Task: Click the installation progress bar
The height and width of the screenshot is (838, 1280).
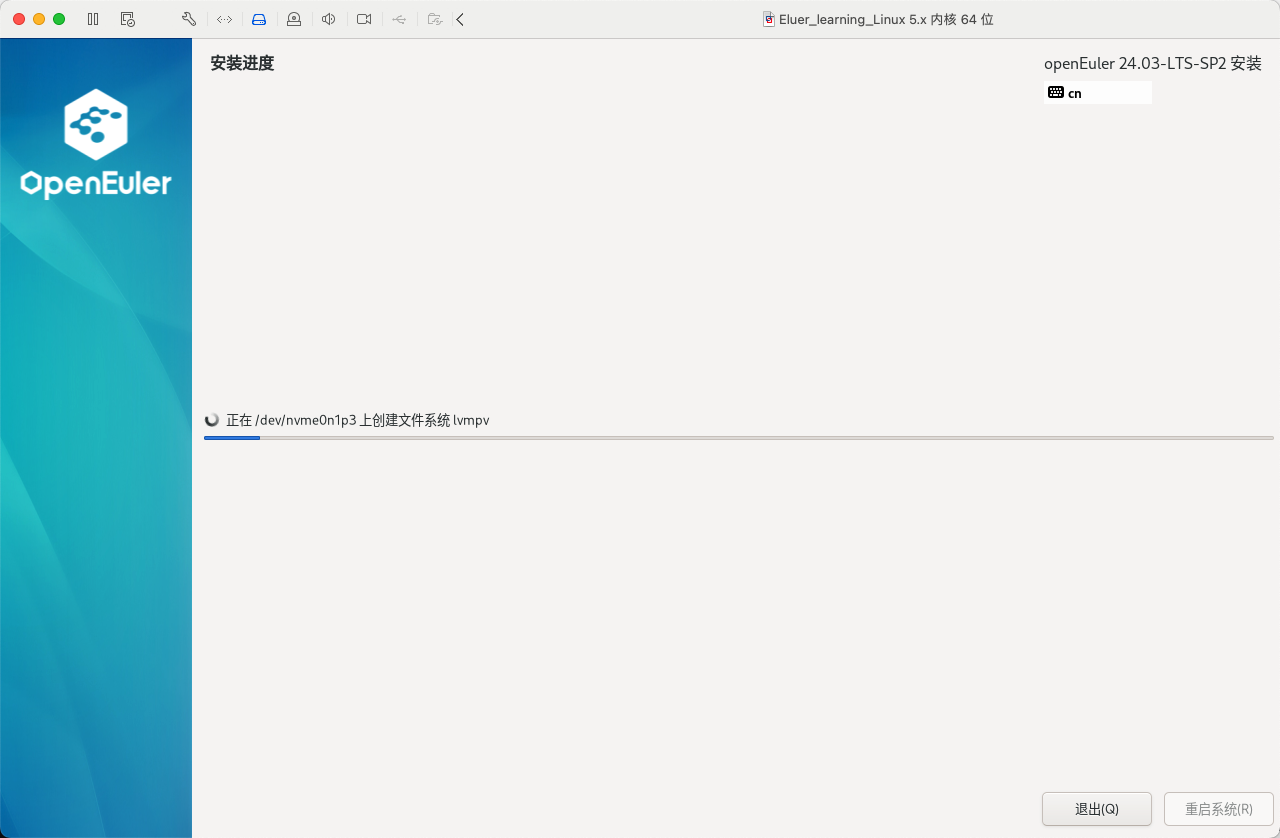Action: [x=739, y=438]
